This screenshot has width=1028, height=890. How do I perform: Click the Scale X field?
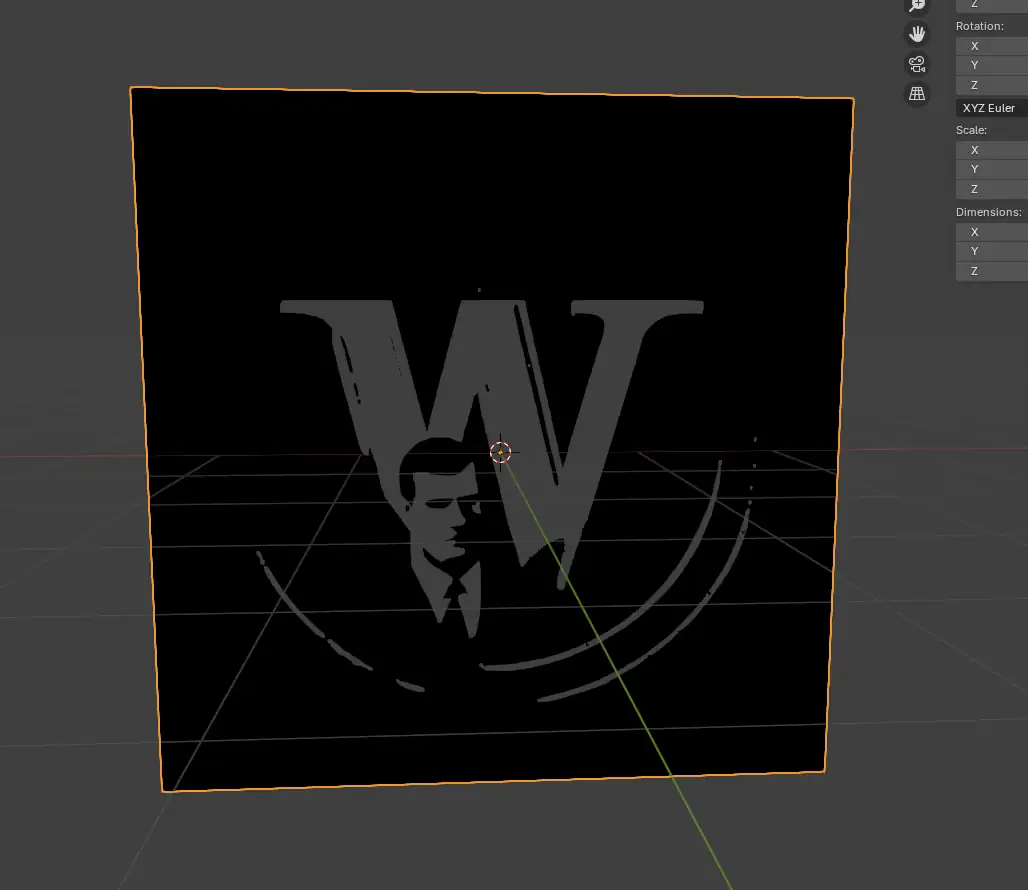pos(991,150)
